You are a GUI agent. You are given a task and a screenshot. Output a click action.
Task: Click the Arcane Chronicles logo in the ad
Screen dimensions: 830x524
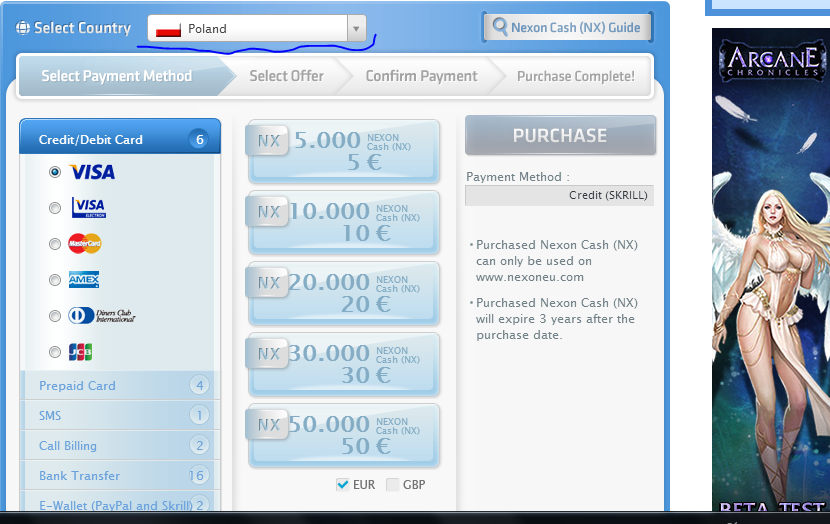[x=771, y=60]
